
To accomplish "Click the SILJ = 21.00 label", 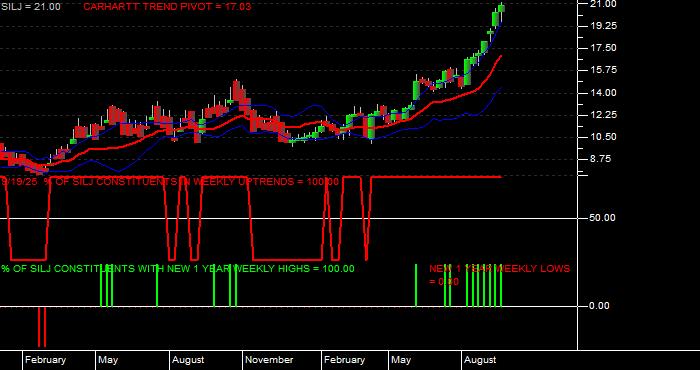I will pos(31,7).
